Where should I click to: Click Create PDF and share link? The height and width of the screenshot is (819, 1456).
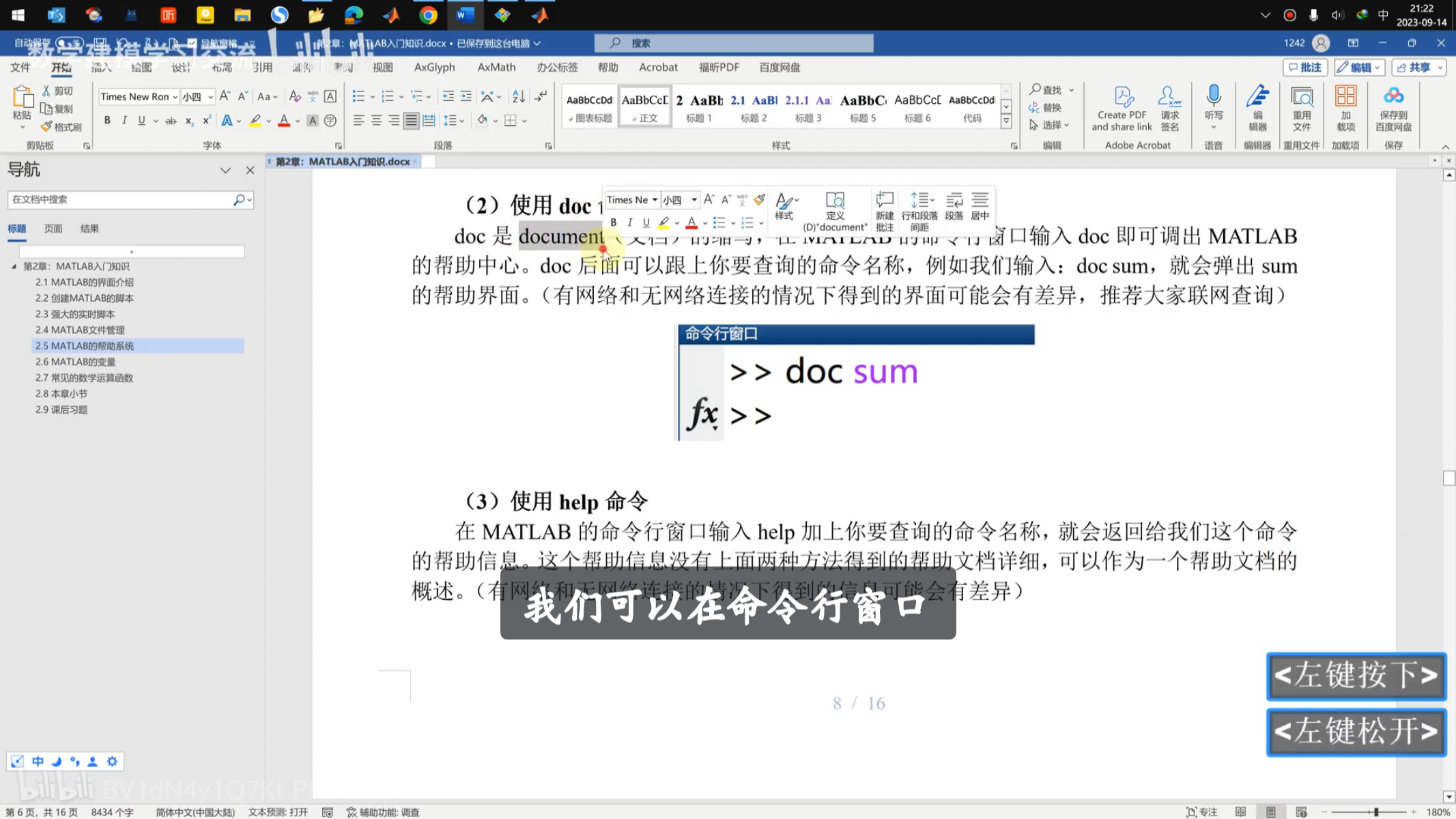[x=1122, y=108]
